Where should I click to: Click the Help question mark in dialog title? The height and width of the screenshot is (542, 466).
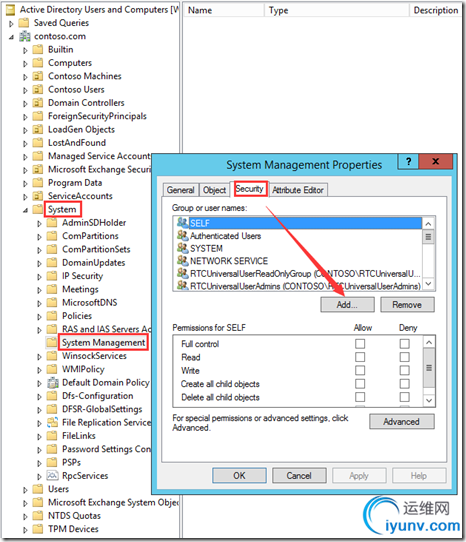tap(409, 161)
